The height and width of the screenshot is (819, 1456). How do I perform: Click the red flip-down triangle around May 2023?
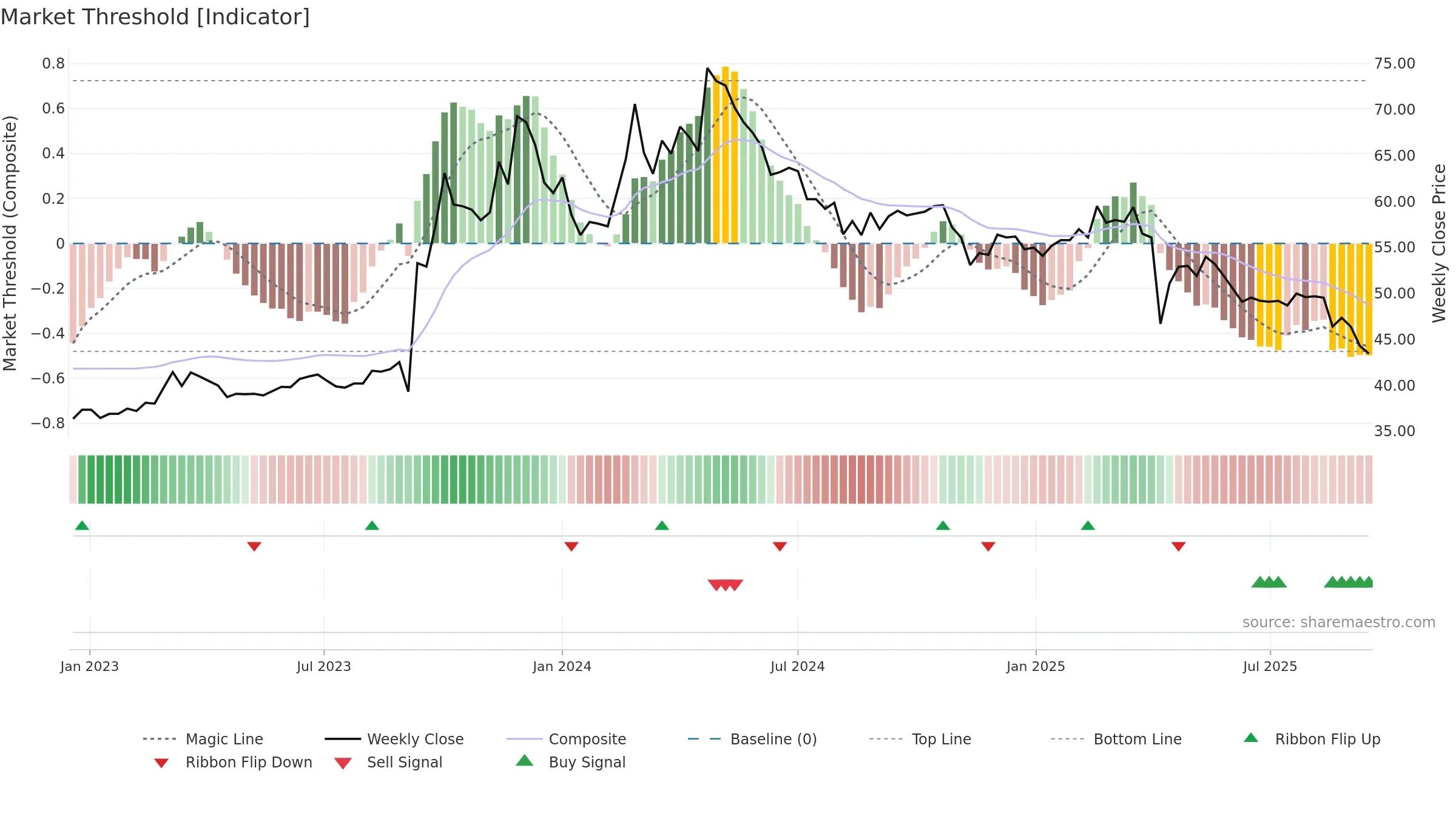coord(254,547)
